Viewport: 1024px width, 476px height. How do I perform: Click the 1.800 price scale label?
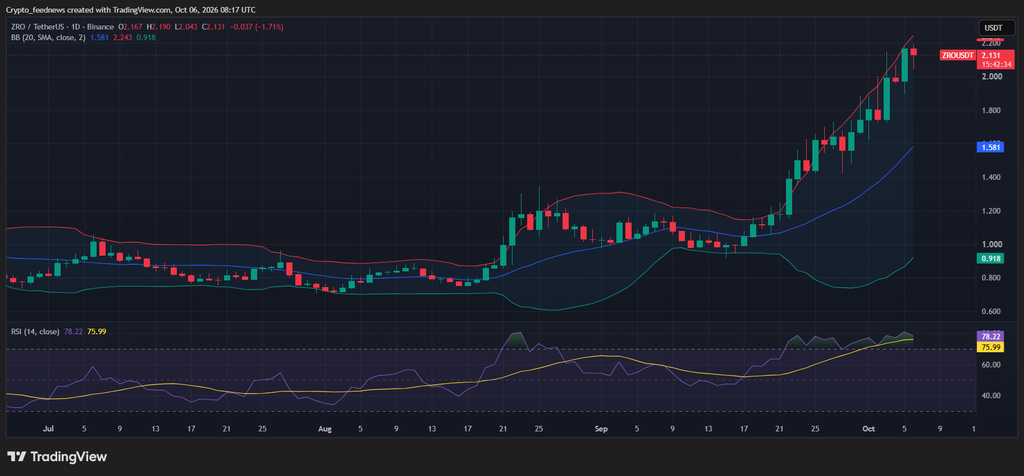tap(991, 110)
